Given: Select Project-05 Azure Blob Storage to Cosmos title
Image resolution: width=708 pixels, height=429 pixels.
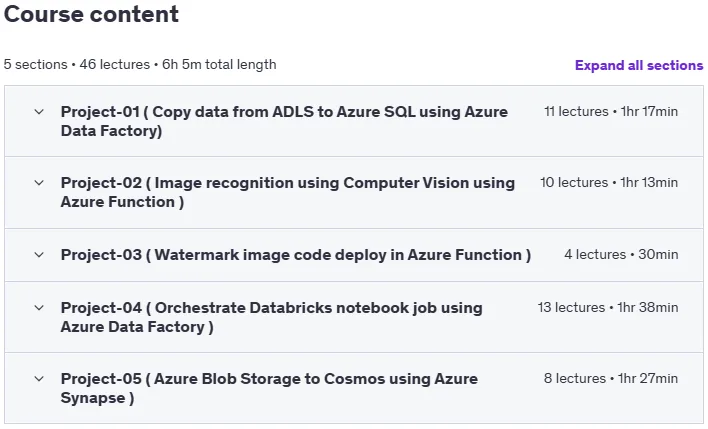Looking at the screenshot, I should [269, 388].
